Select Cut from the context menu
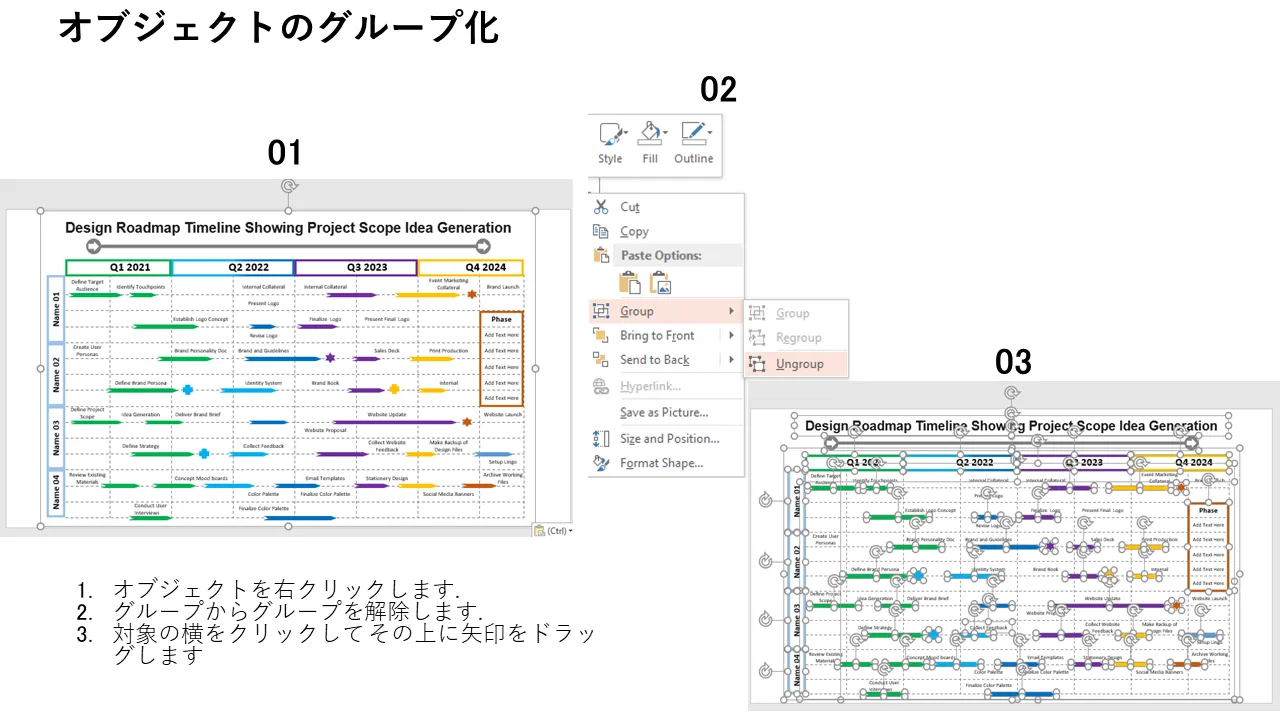The height and width of the screenshot is (720, 1280). (630, 207)
